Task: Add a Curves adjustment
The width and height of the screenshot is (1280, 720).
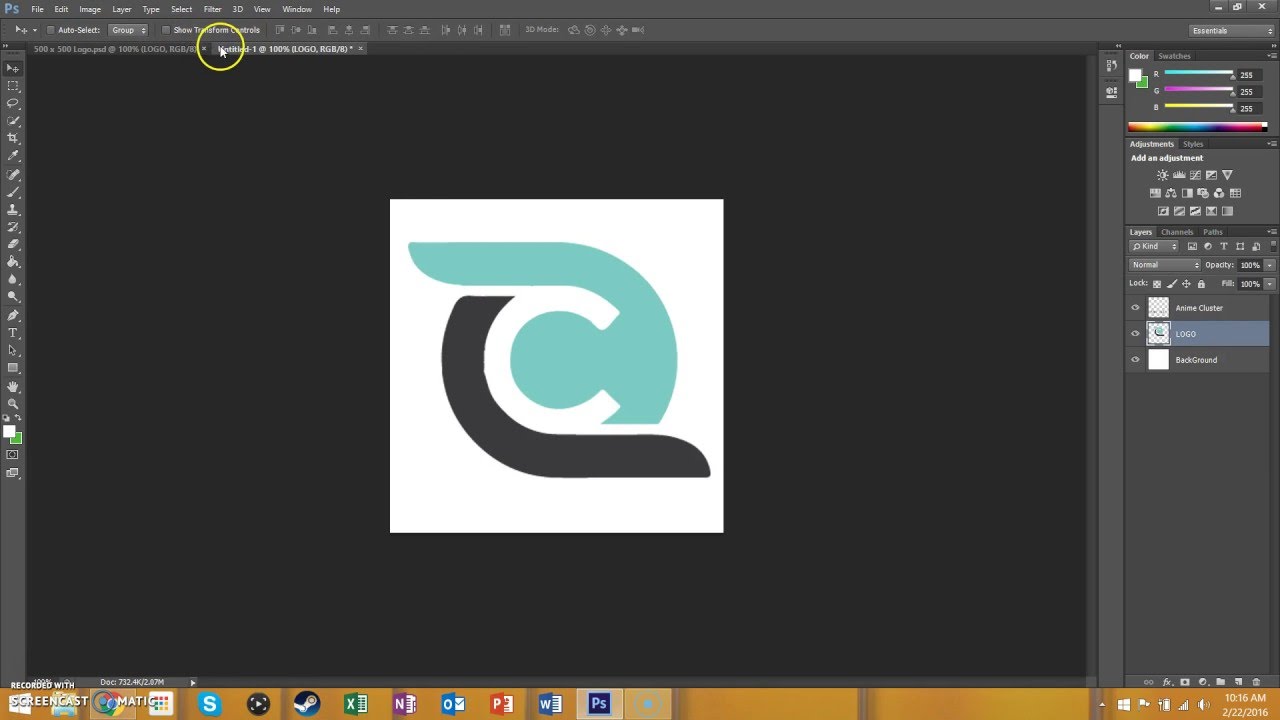Action: [x=1195, y=175]
